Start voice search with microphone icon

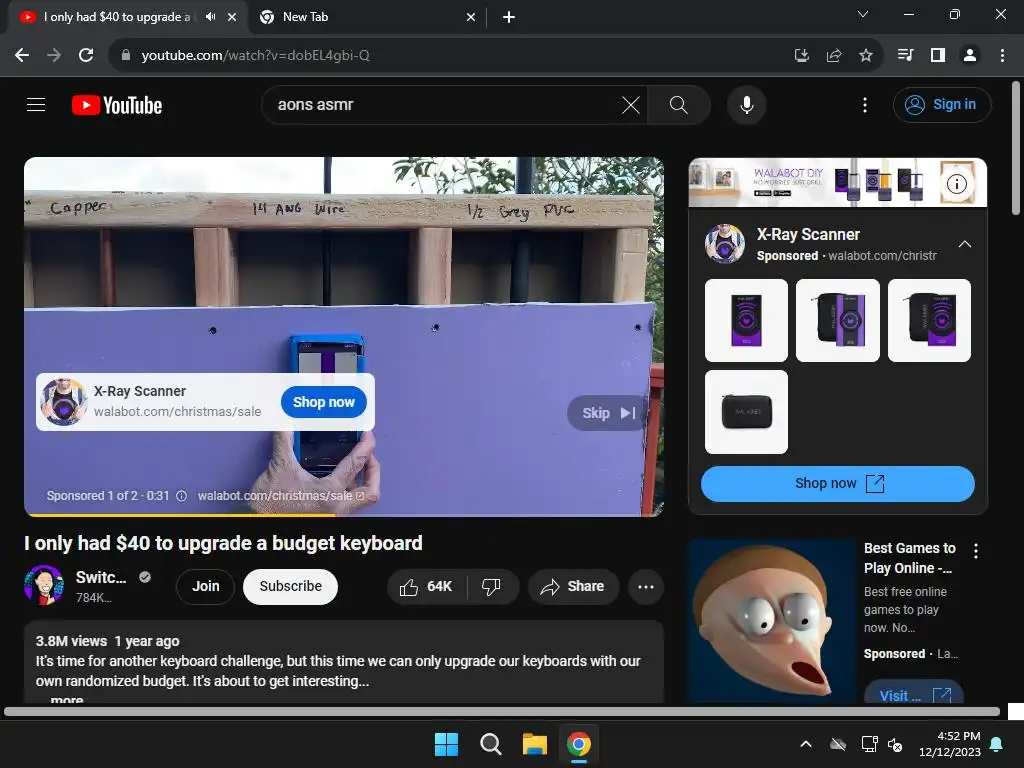(x=746, y=104)
